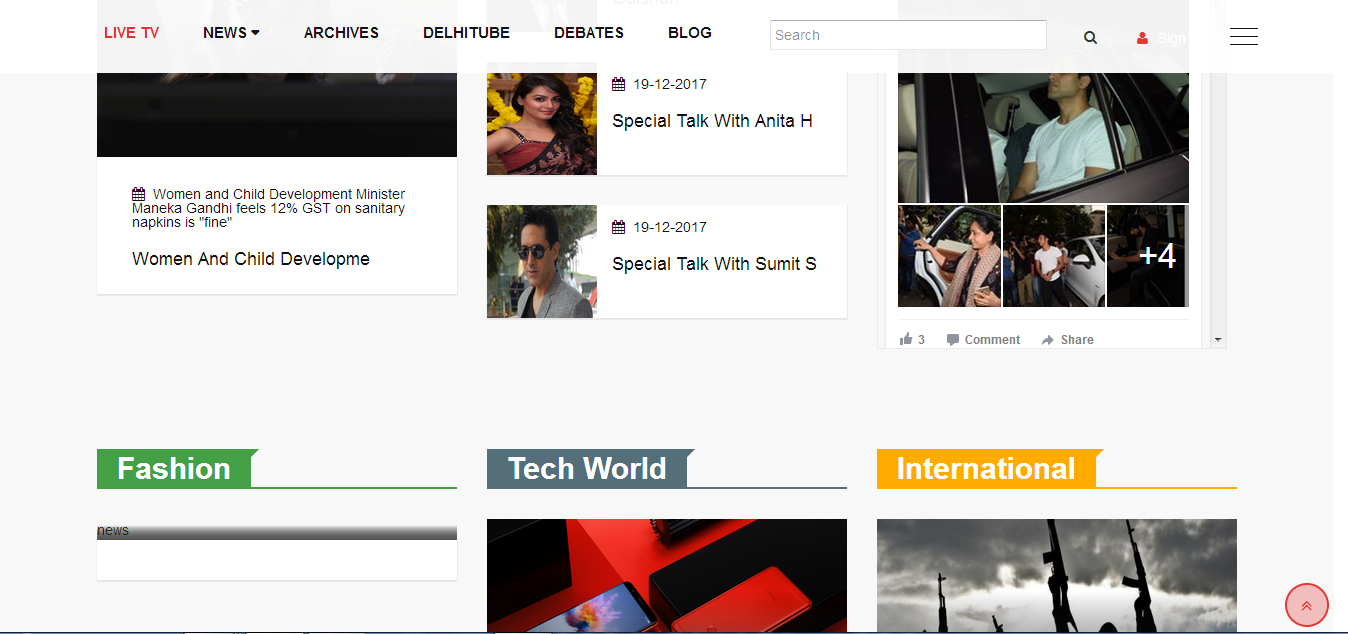Viewport: 1348px width, 634px height.
Task: Expand the NEWS dropdown menu
Action: (231, 33)
